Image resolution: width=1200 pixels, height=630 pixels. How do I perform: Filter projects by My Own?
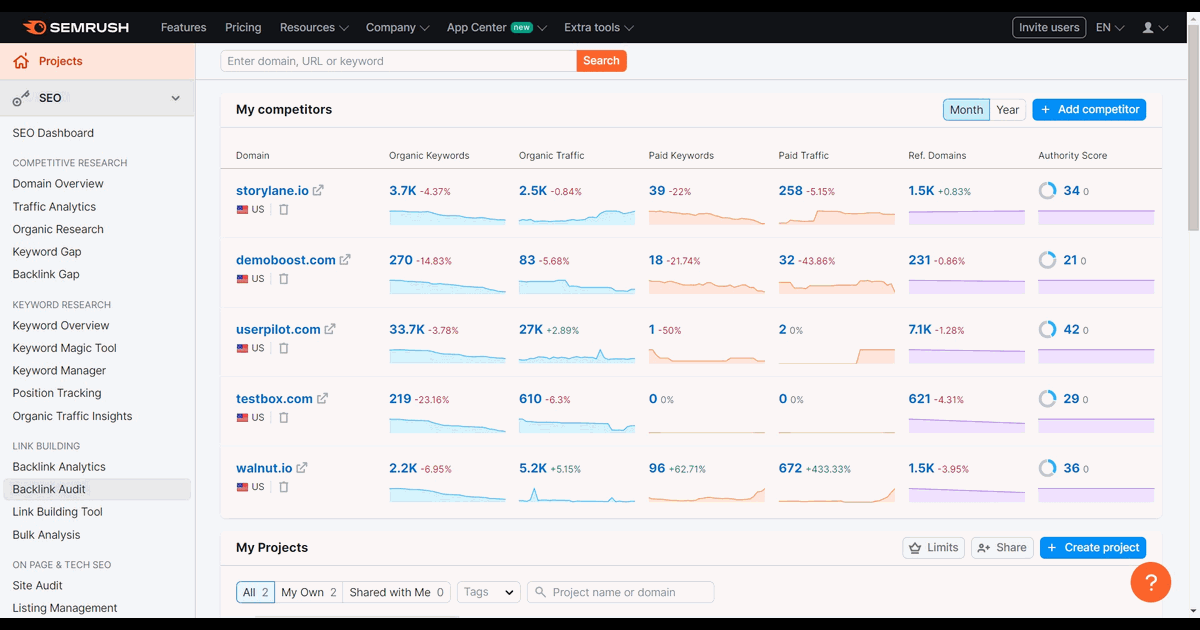[x=309, y=592]
